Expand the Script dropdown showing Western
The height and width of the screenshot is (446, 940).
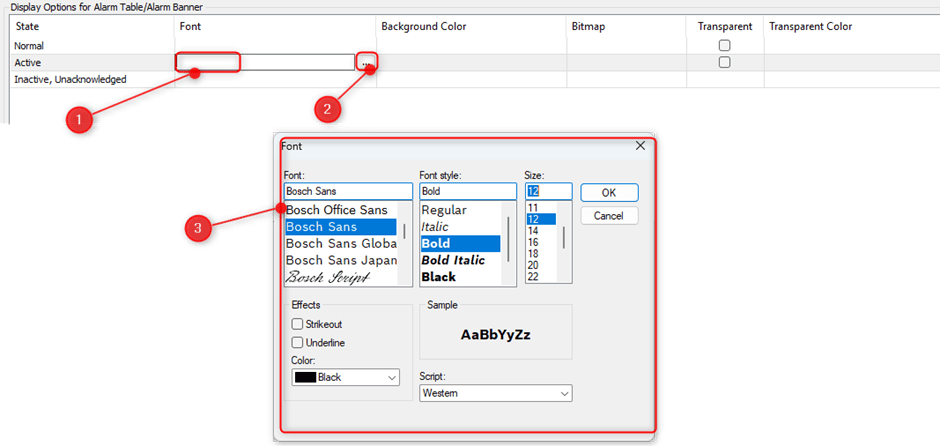point(495,393)
